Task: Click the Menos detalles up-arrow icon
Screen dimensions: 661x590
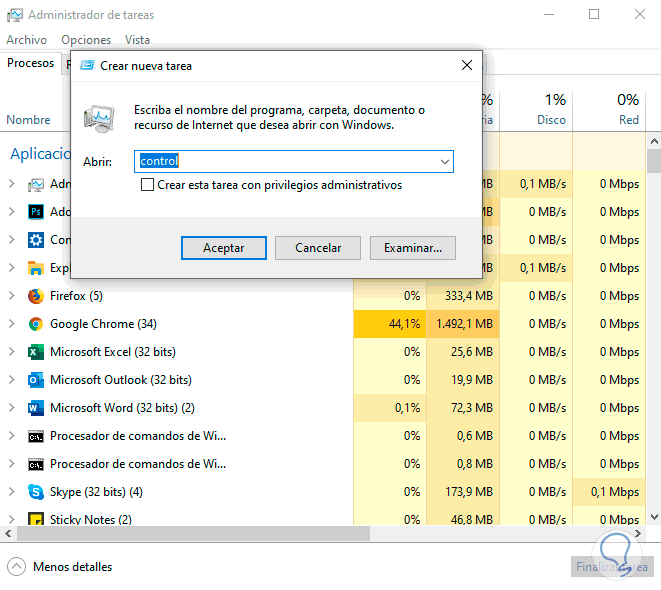Action: click(x=16, y=567)
